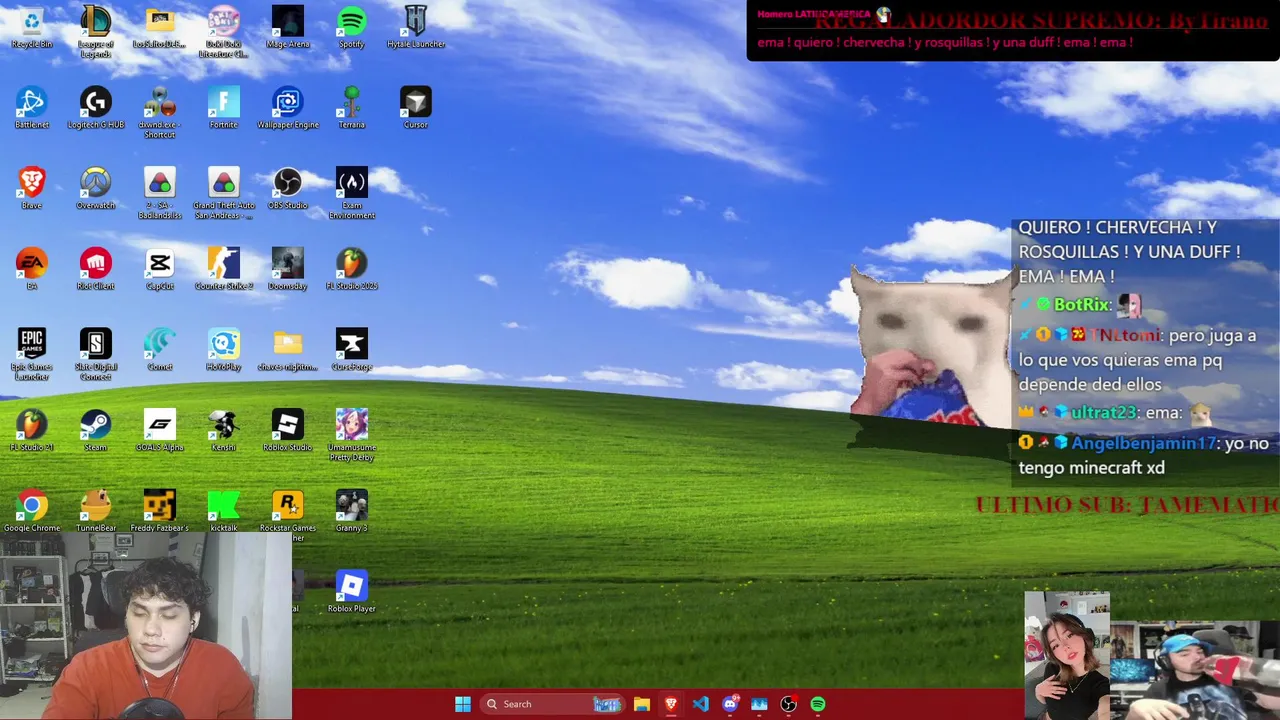Select the bottom-left webcam overlay
Viewport: 1280px width, 720px height.
(x=146, y=627)
